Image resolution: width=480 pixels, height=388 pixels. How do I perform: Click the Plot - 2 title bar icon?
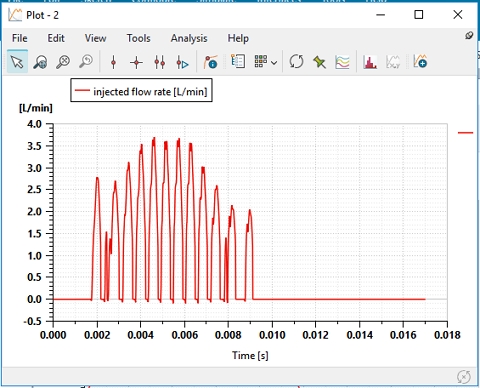tap(15, 15)
